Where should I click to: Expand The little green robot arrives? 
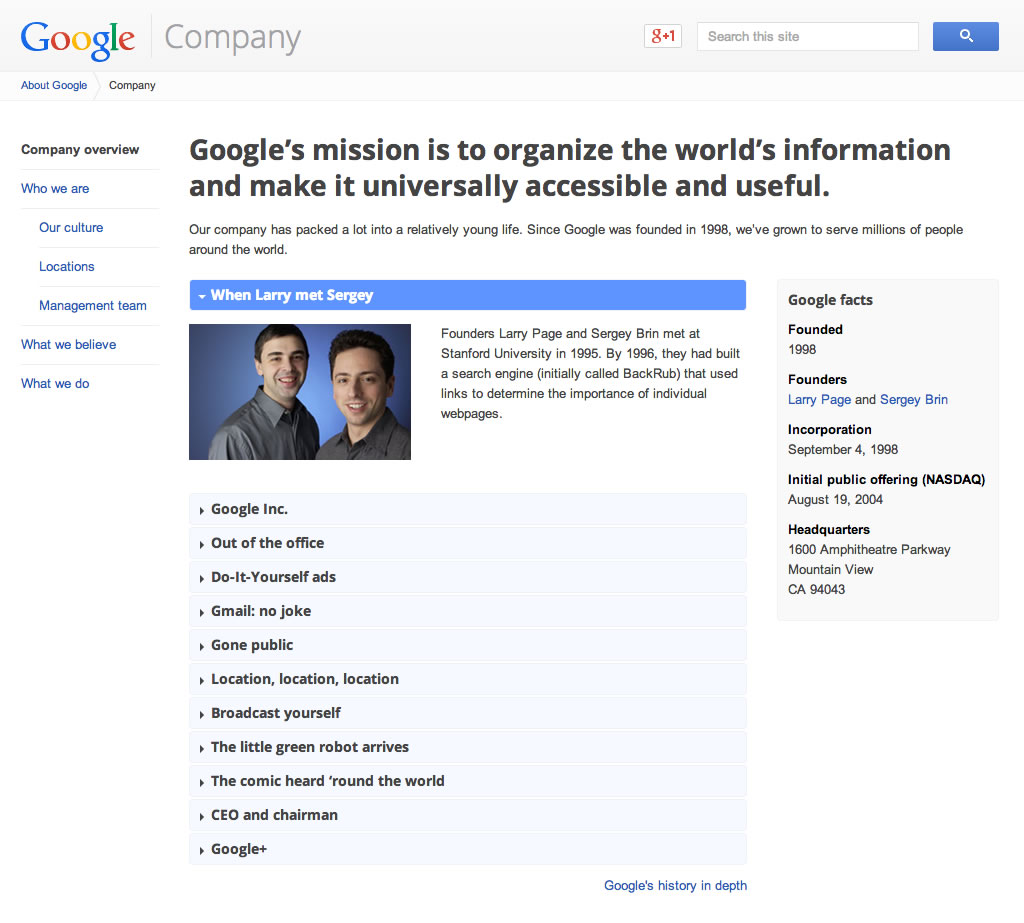point(468,747)
